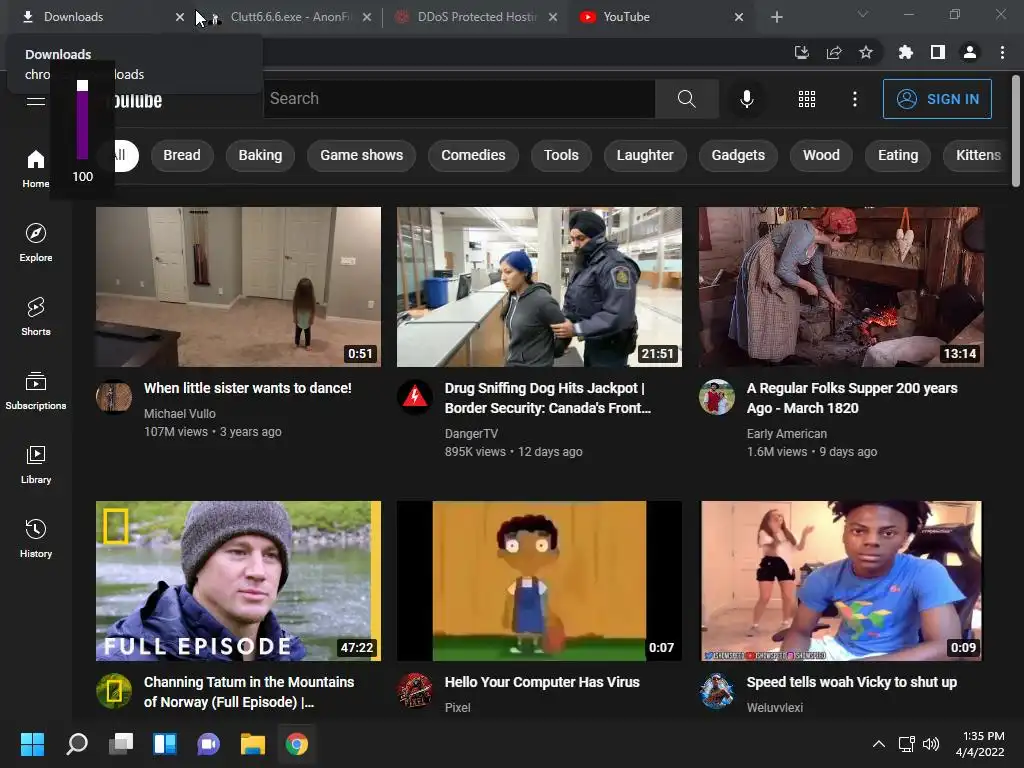This screenshot has width=1024, height=768.
Task: Close the YouTube tab
Action: 739,18
